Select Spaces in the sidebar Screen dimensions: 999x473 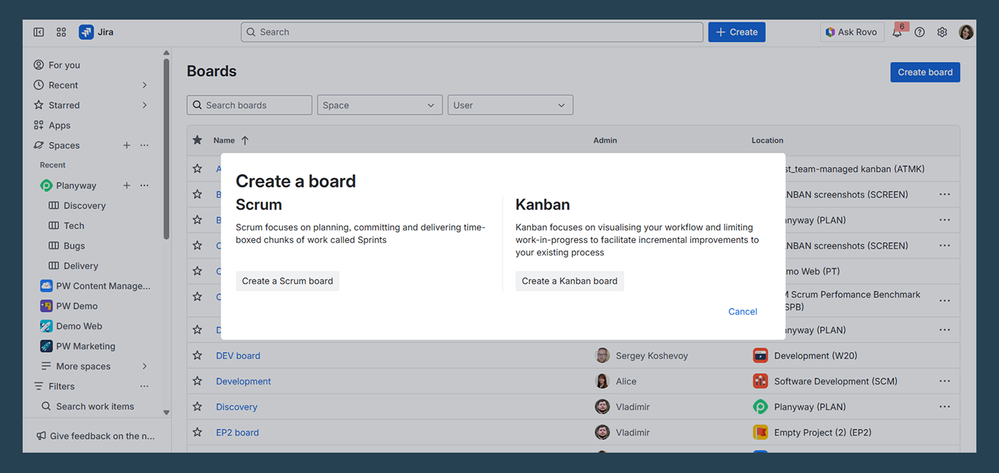[x=64, y=145]
